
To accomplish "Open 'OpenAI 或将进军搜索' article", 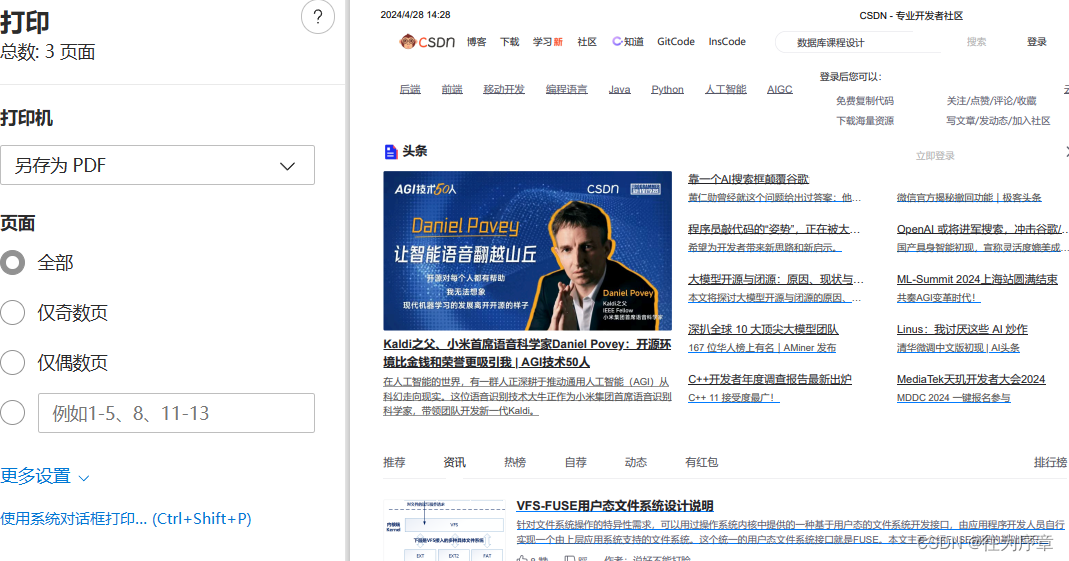I will pos(982,229).
